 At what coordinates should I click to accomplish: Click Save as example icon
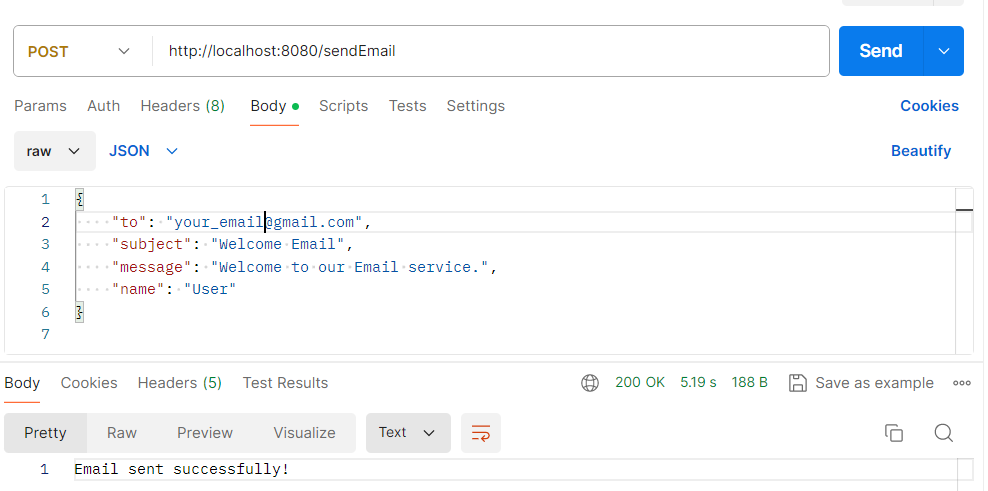pyautogui.click(x=798, y=383)
